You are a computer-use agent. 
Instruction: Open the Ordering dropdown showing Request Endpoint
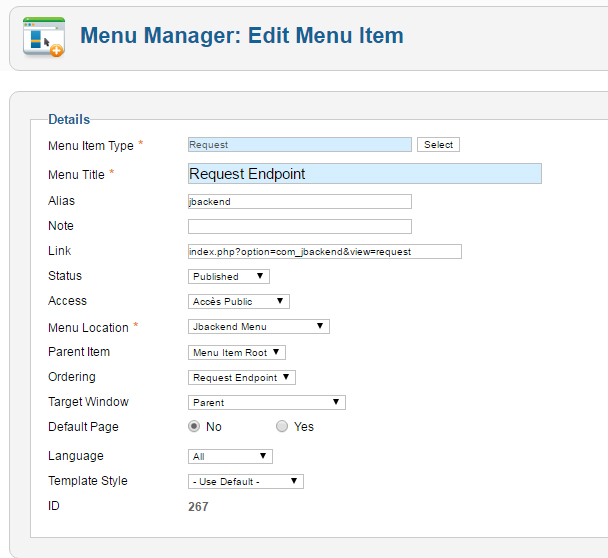pos(242,377)
